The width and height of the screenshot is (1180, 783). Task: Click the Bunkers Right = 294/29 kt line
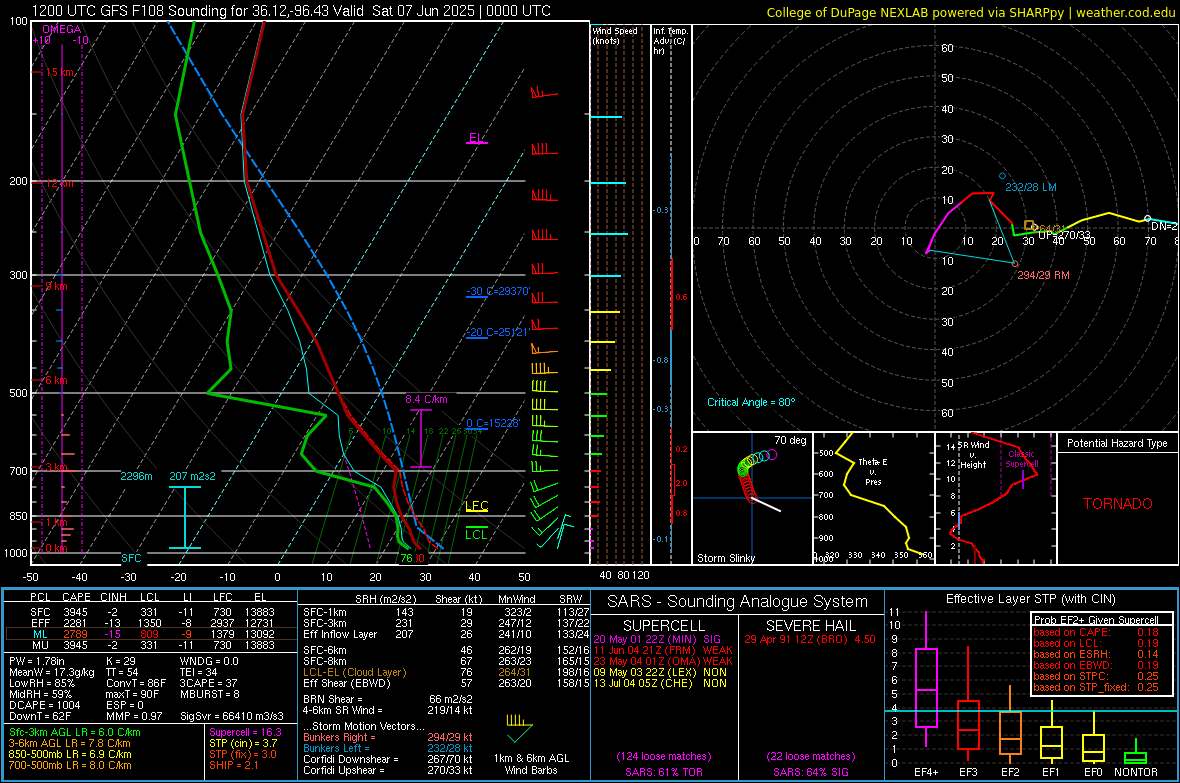click(x=388, y=737)
